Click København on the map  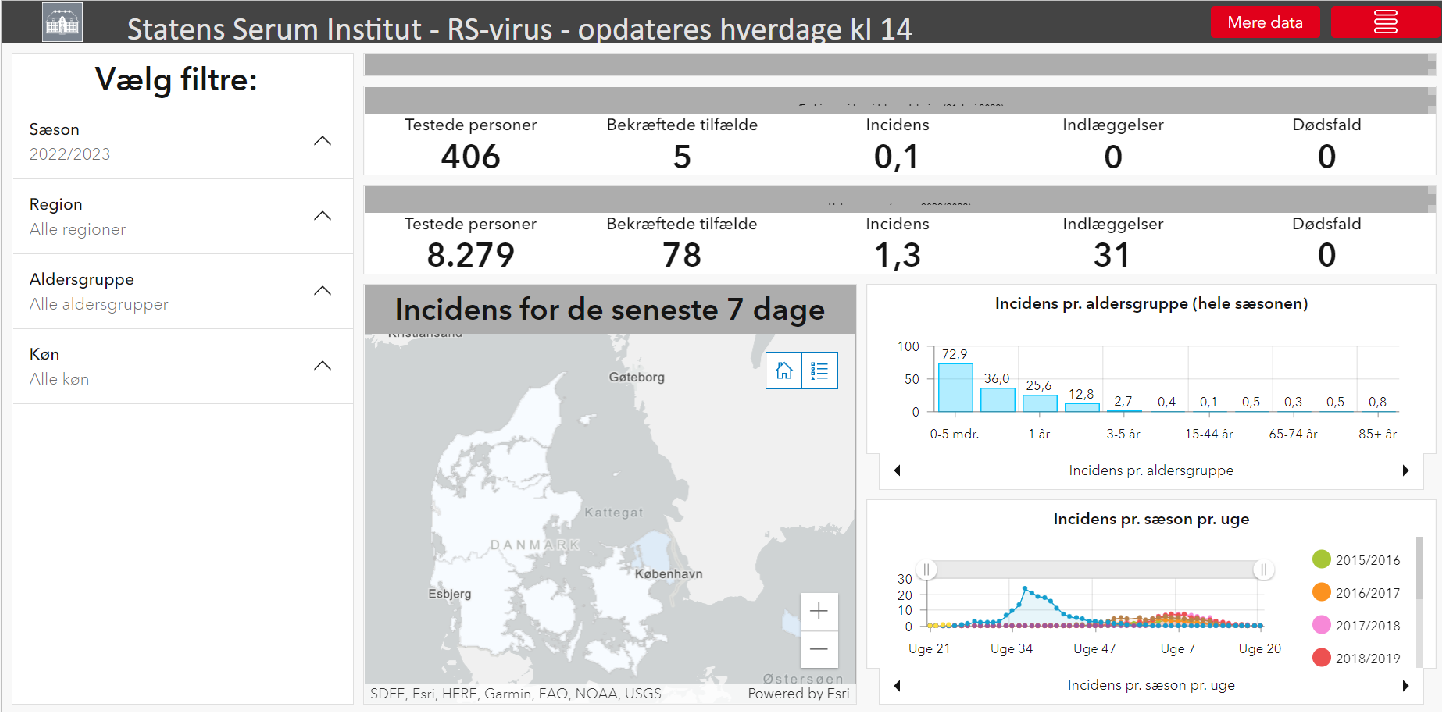tap(668, 574)
